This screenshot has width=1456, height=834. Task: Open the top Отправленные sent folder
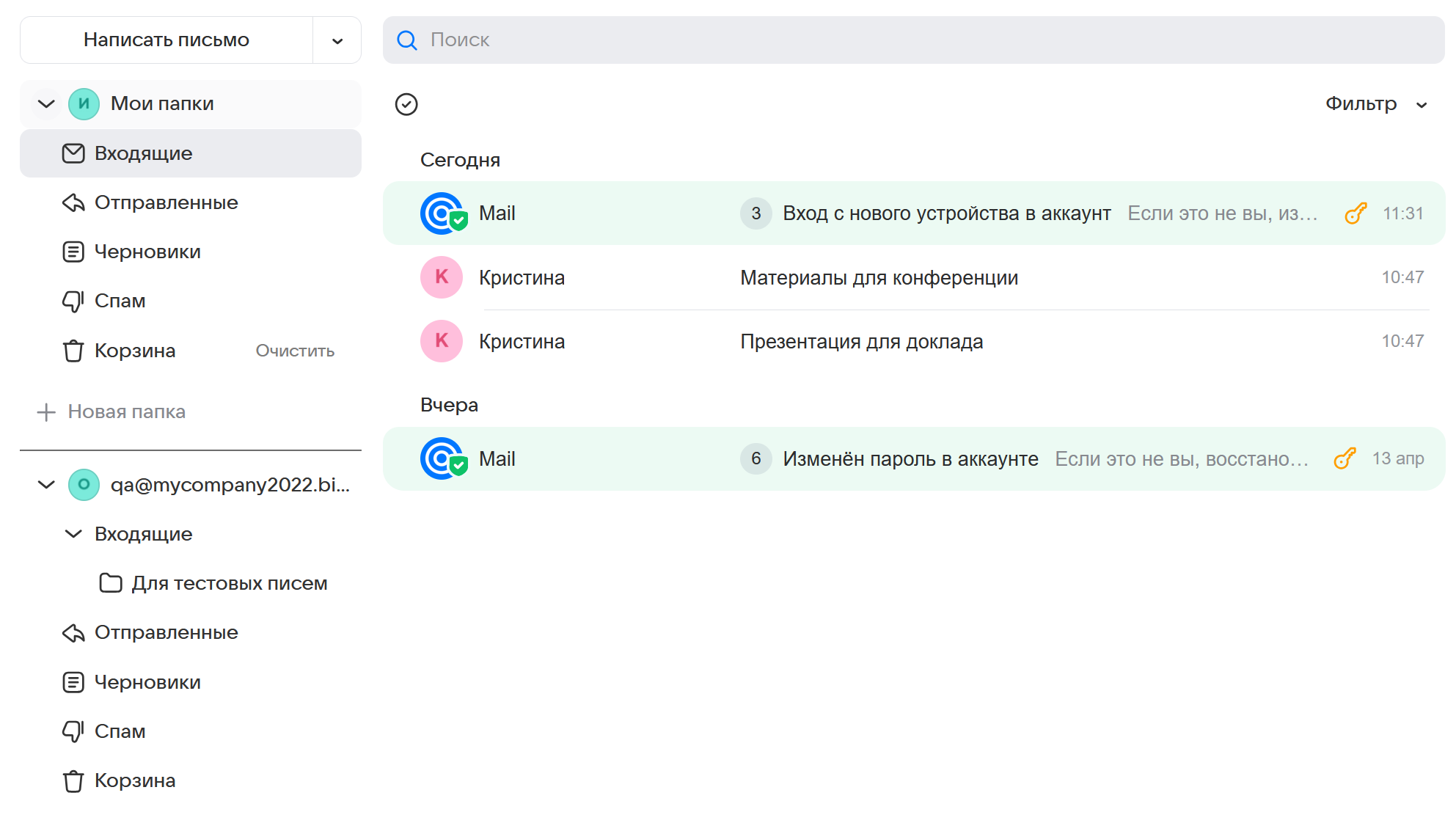pos(166,202)
